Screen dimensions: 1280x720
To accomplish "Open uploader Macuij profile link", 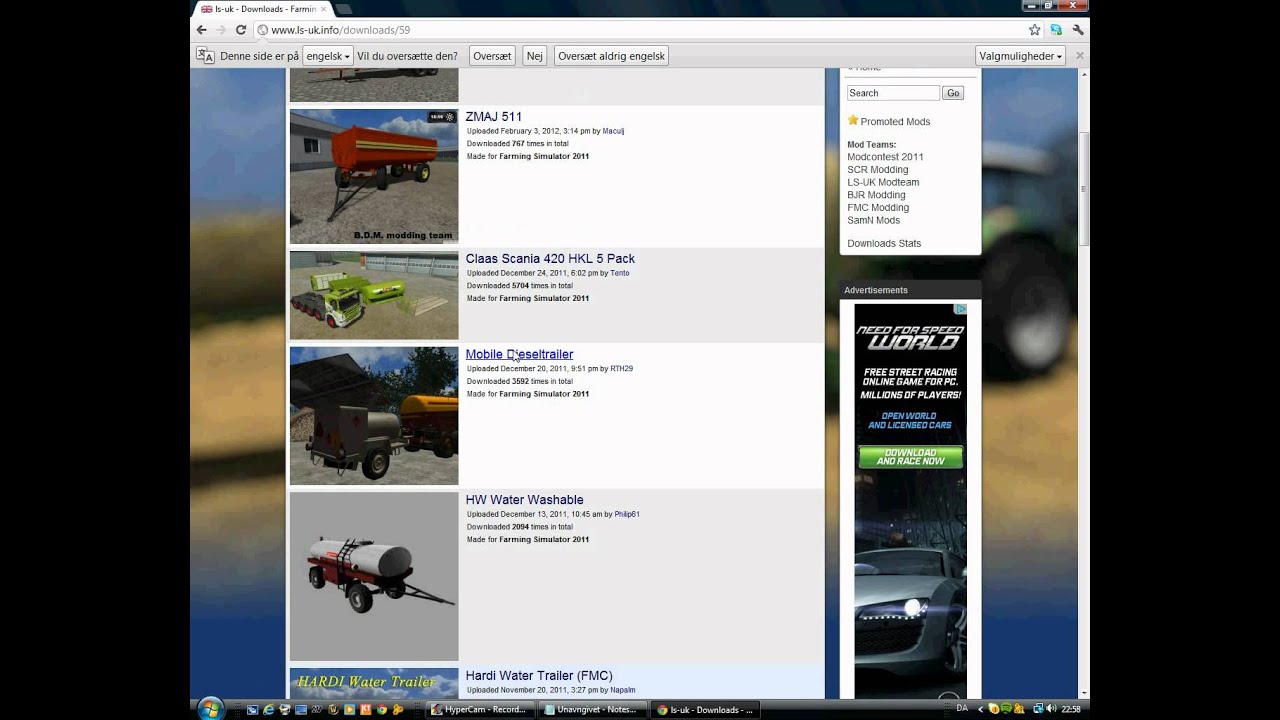I will click(613, 131).
